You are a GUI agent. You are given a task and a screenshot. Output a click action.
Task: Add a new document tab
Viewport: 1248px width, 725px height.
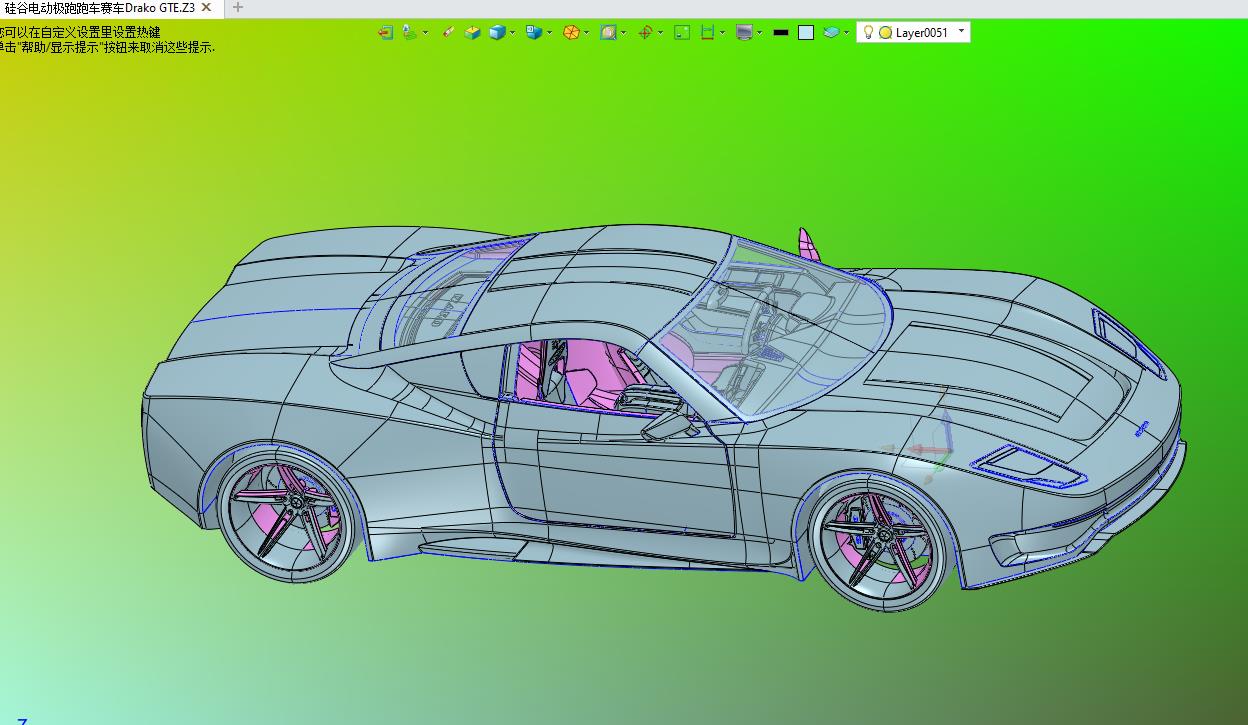pyautogui.click(x=238, y=8)
